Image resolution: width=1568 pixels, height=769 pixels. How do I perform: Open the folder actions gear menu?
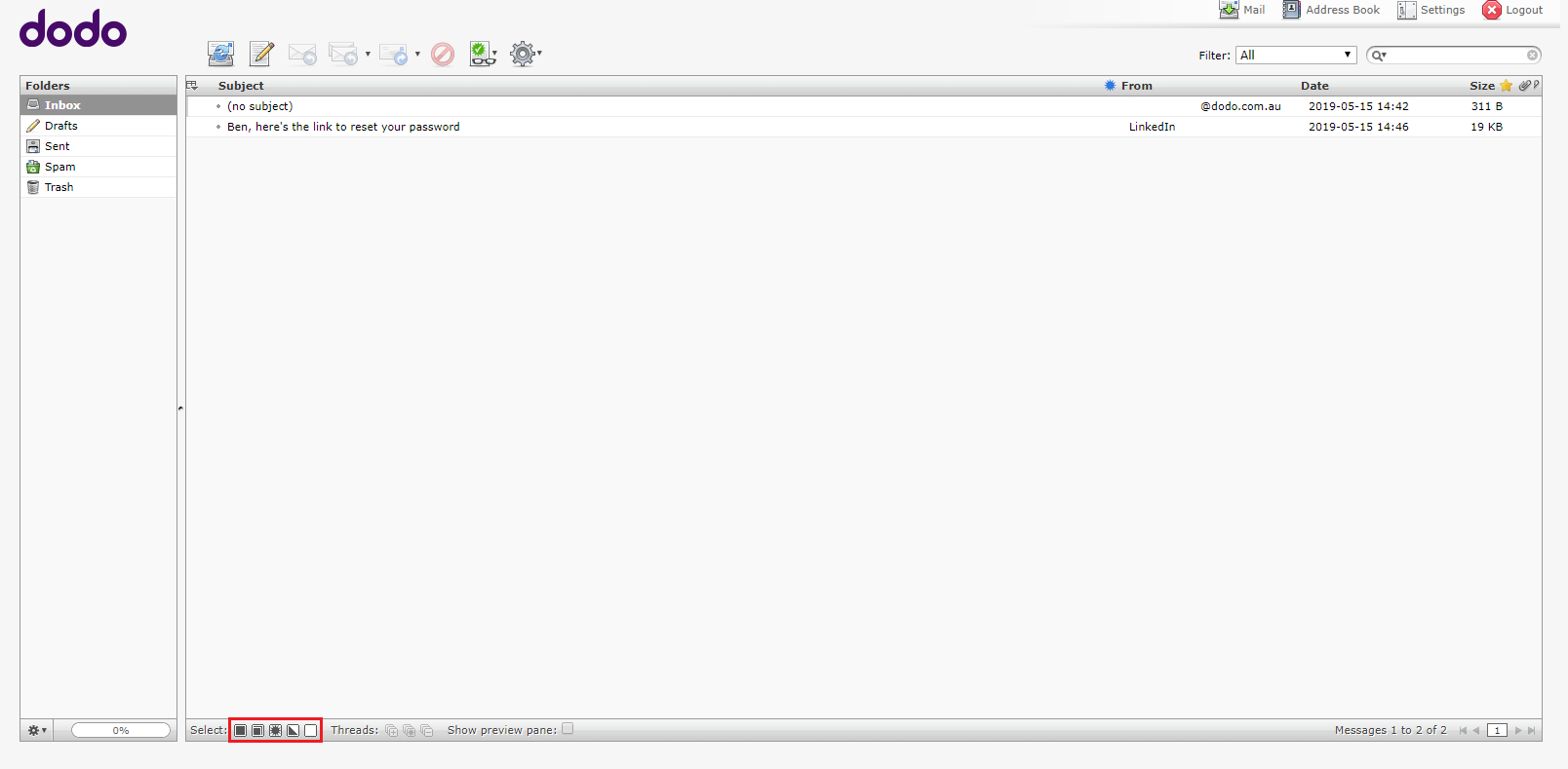(37, 730)
